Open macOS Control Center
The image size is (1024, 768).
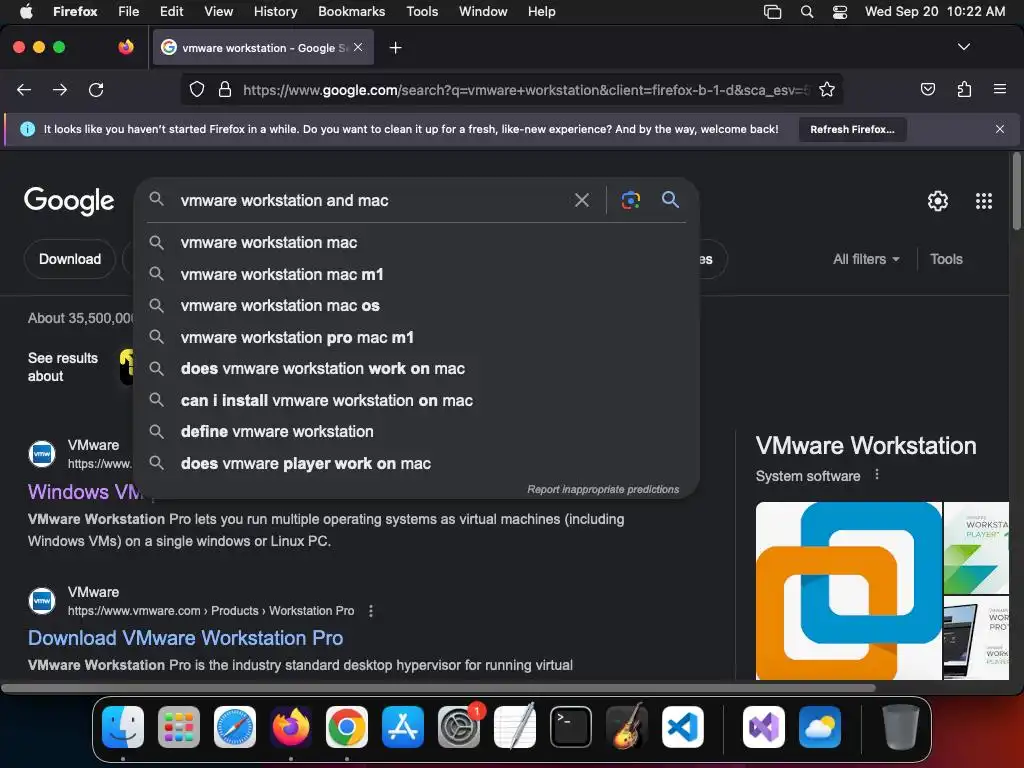pos(840,12)
